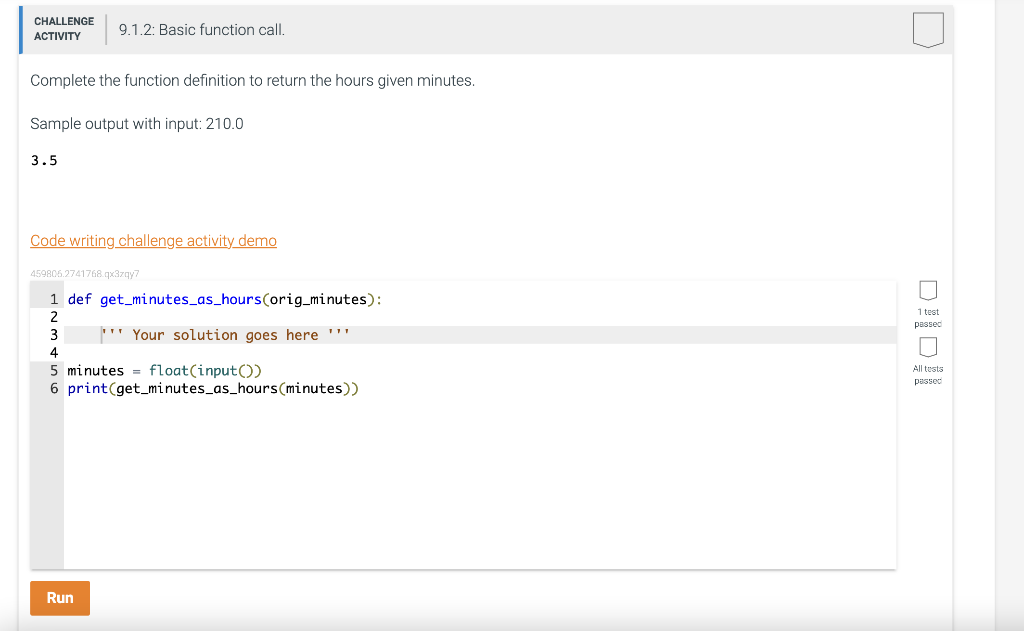Click the minutes = float(input()) line
The height and width of the screenshot is (631, 1024).
[165, 370]
